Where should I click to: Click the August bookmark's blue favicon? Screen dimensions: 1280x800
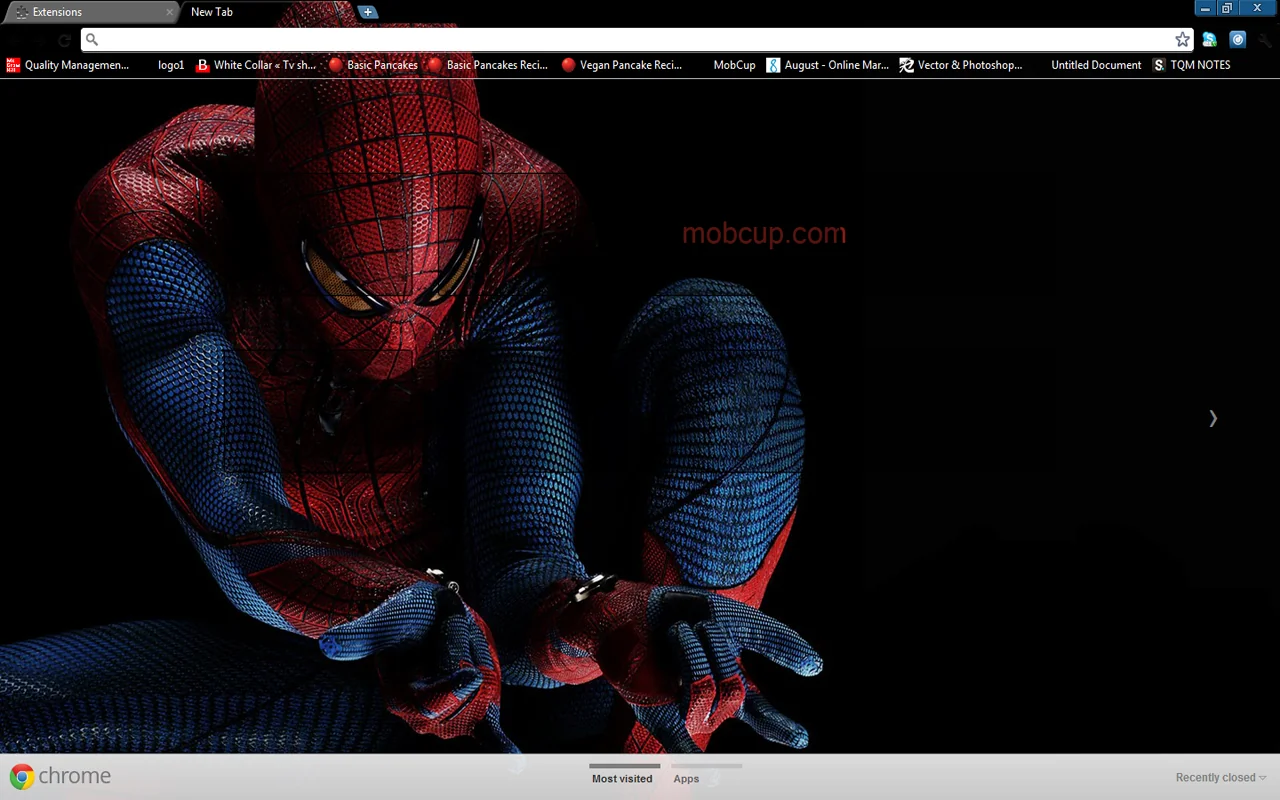point(773,65)
